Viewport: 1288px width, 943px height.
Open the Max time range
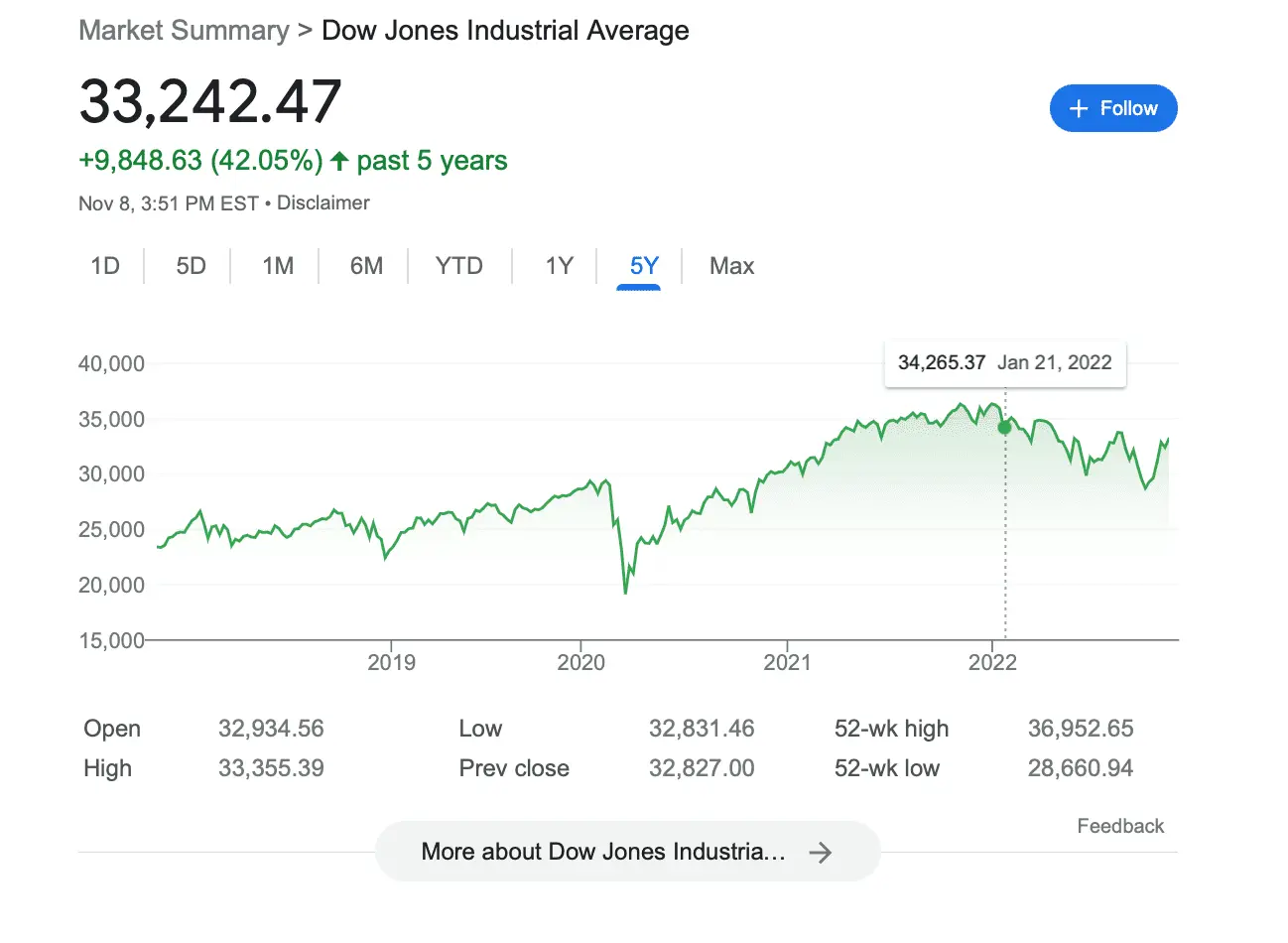pyautogui.click(x=731, y=266)
